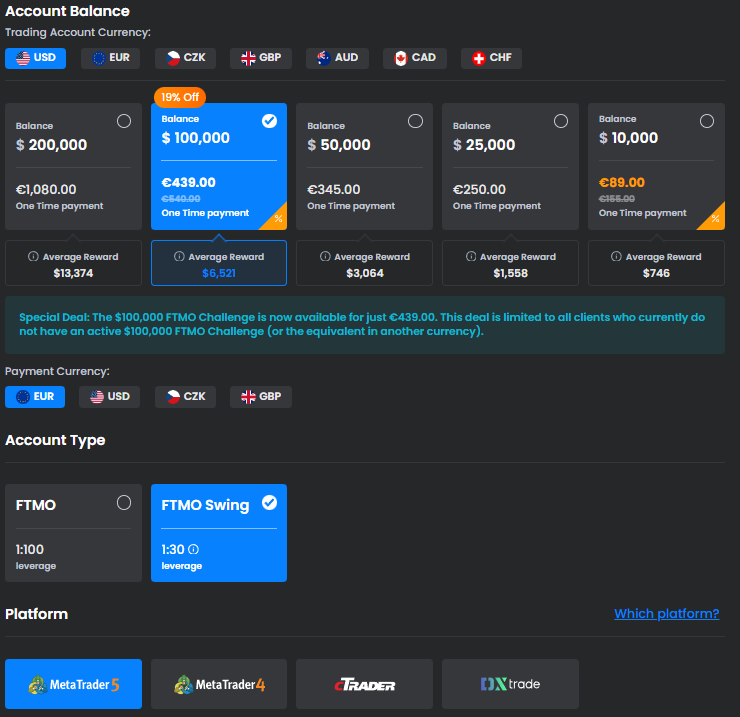Select CHF trading account currency
Viewport: 740px width, 717px height.
click(491, 58)
